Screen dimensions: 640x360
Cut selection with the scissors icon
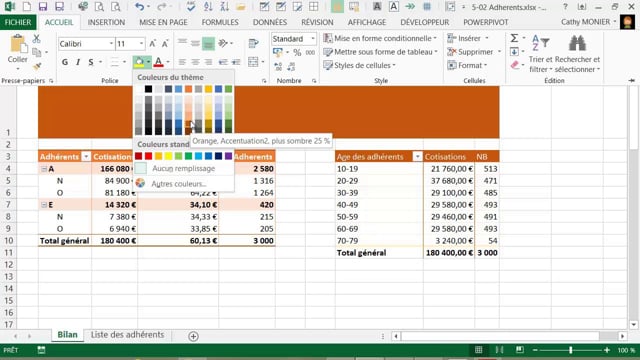tap(37, 39)
